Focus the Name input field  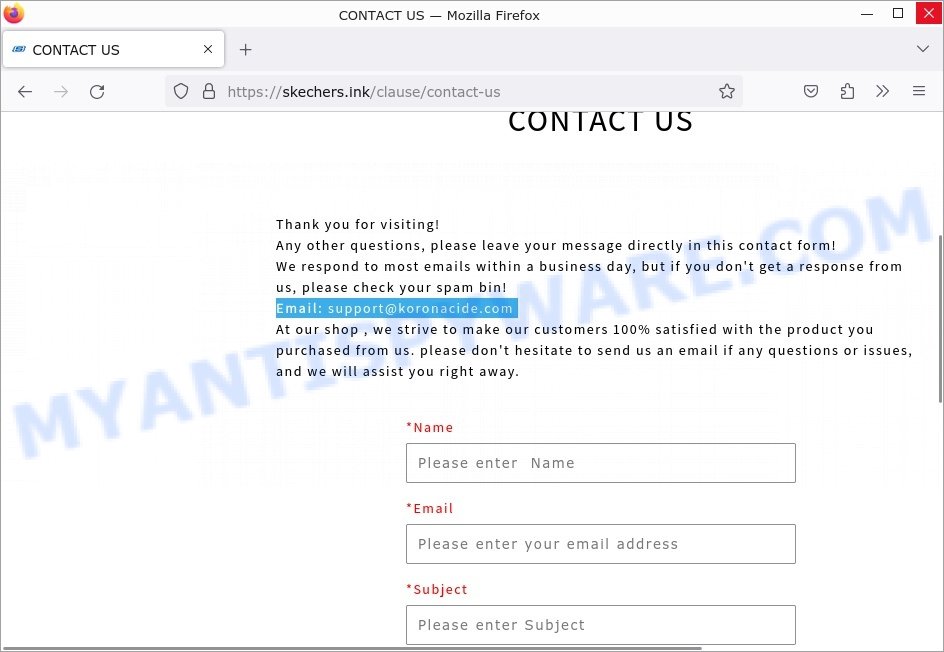pos(600,463)
